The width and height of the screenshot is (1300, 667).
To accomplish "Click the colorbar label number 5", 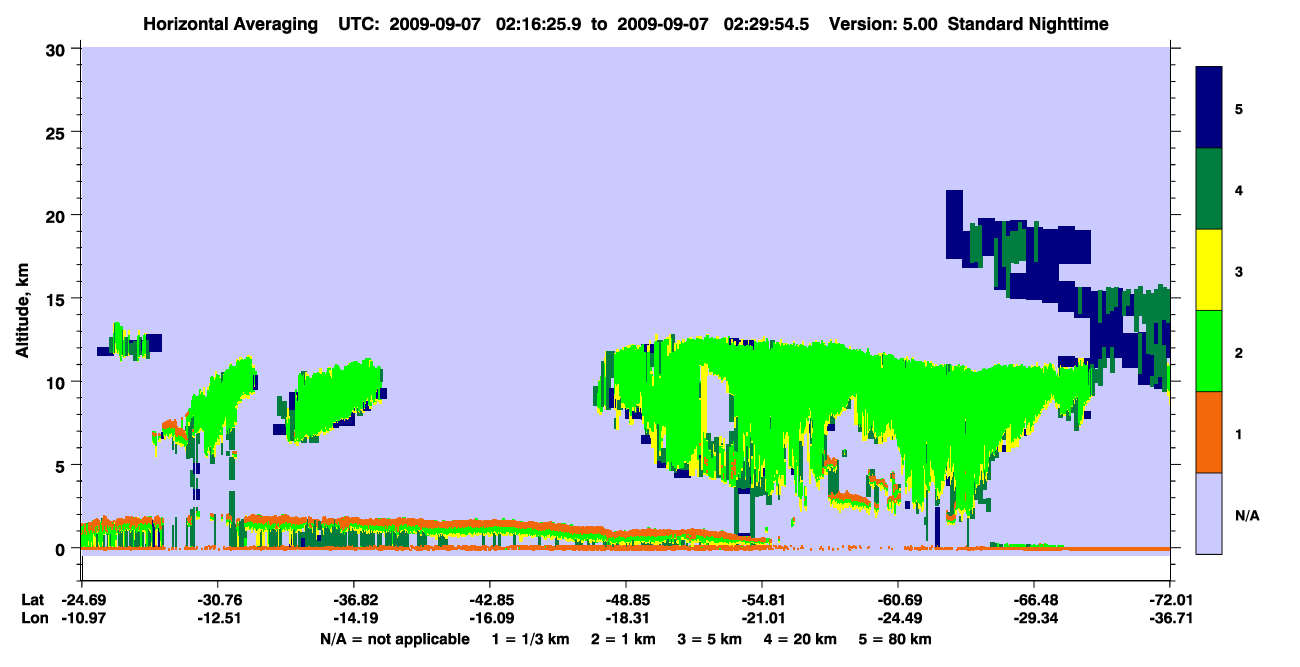I will [x=1239, y=108].
